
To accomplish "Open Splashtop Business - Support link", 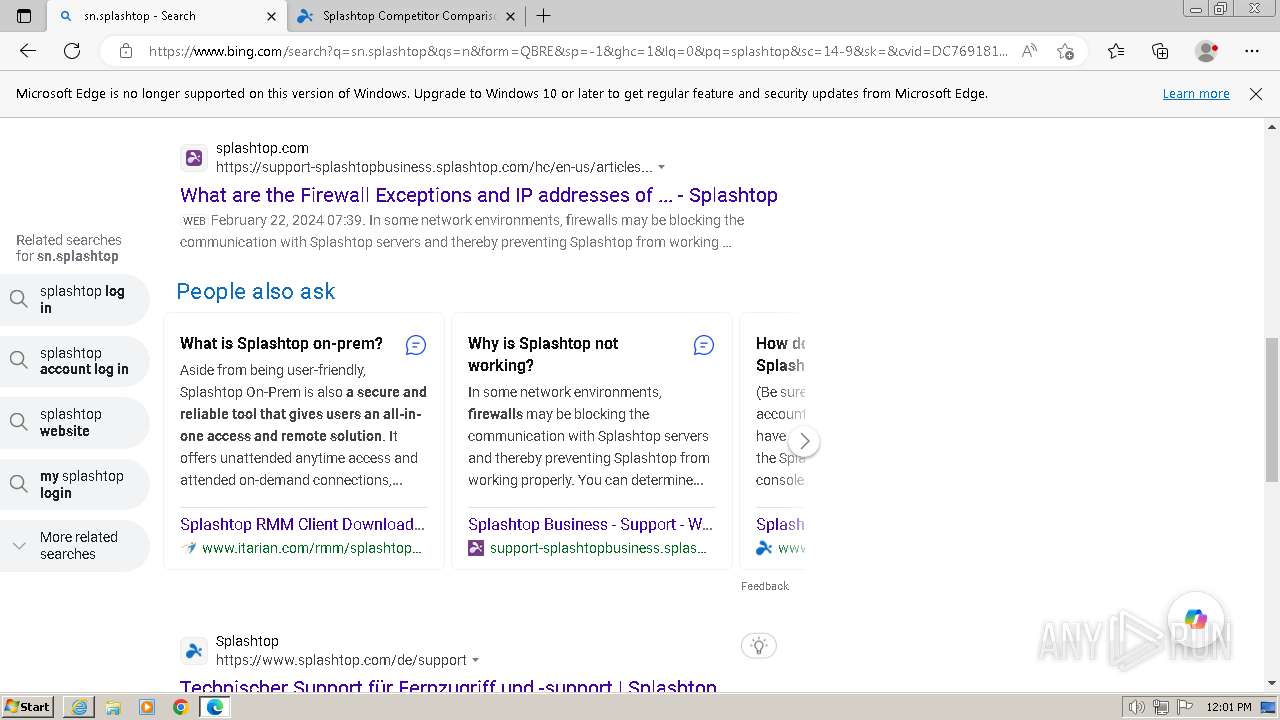I will pos(590,524).
